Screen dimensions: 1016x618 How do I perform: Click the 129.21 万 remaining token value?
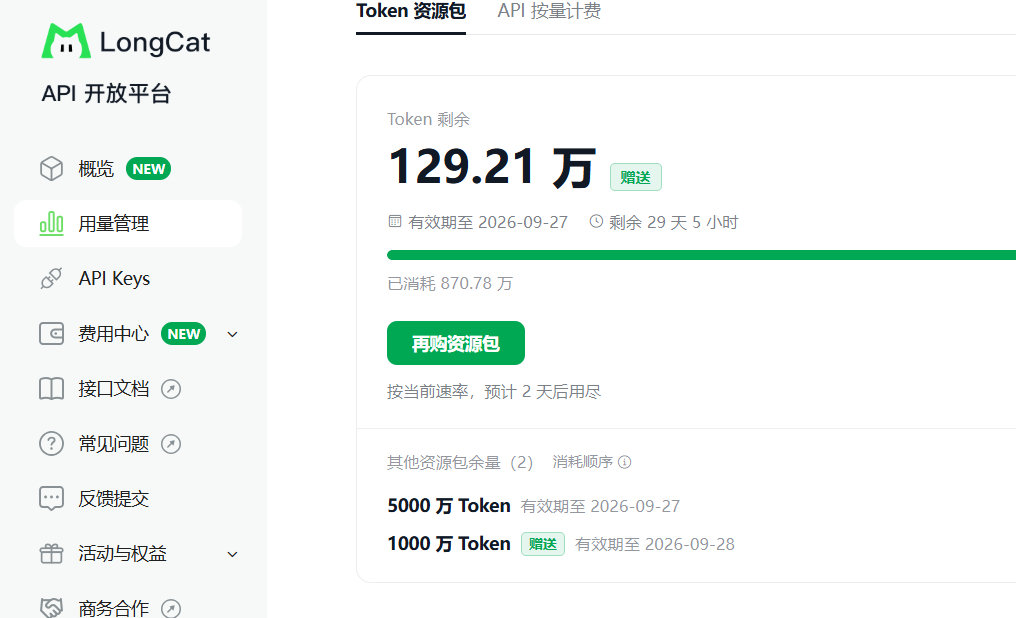pyautogui.click(x=492, y=167)
